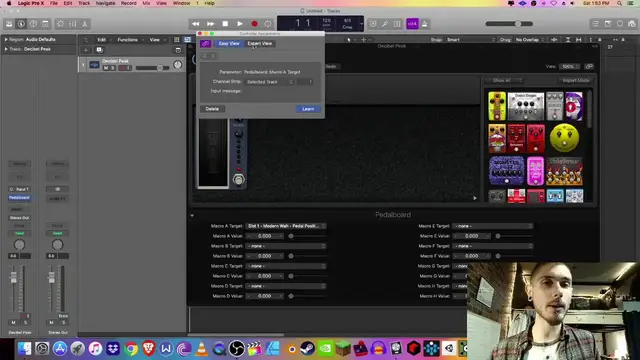Toggle the Cycle mode button
The width and height of the screenshot is (640, 360).
[268, 24]
